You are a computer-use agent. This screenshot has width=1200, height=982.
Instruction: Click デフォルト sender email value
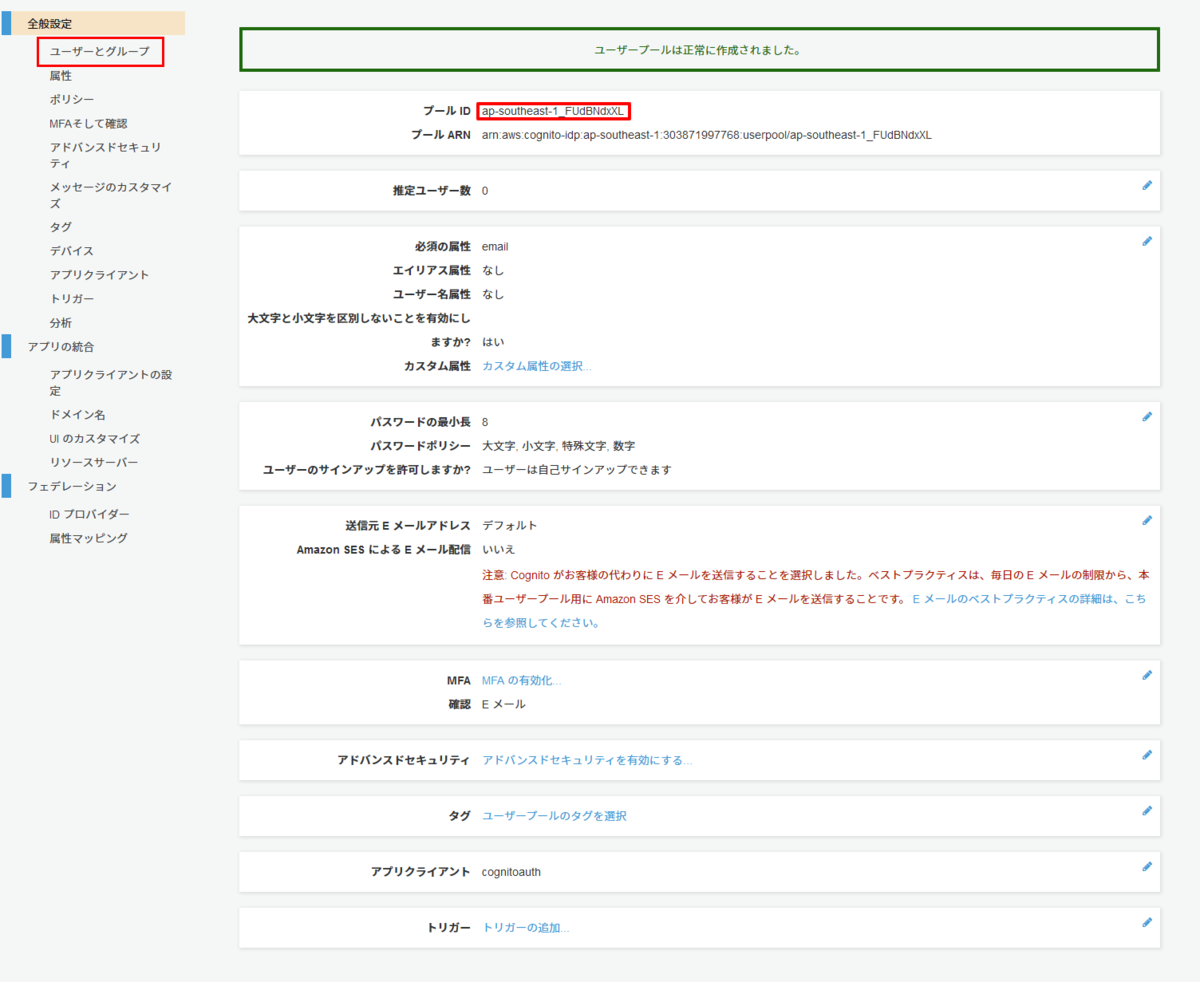pyautogui.click(x=510, y=525)
